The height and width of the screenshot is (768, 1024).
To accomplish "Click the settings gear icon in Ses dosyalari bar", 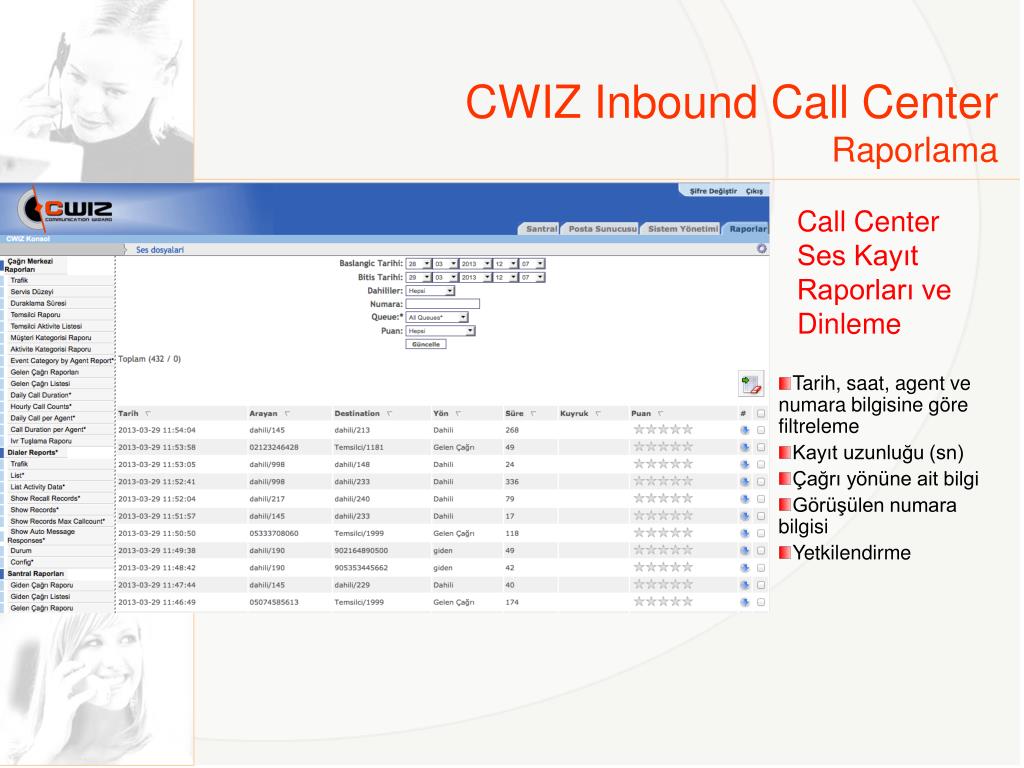I will point(761,249).
